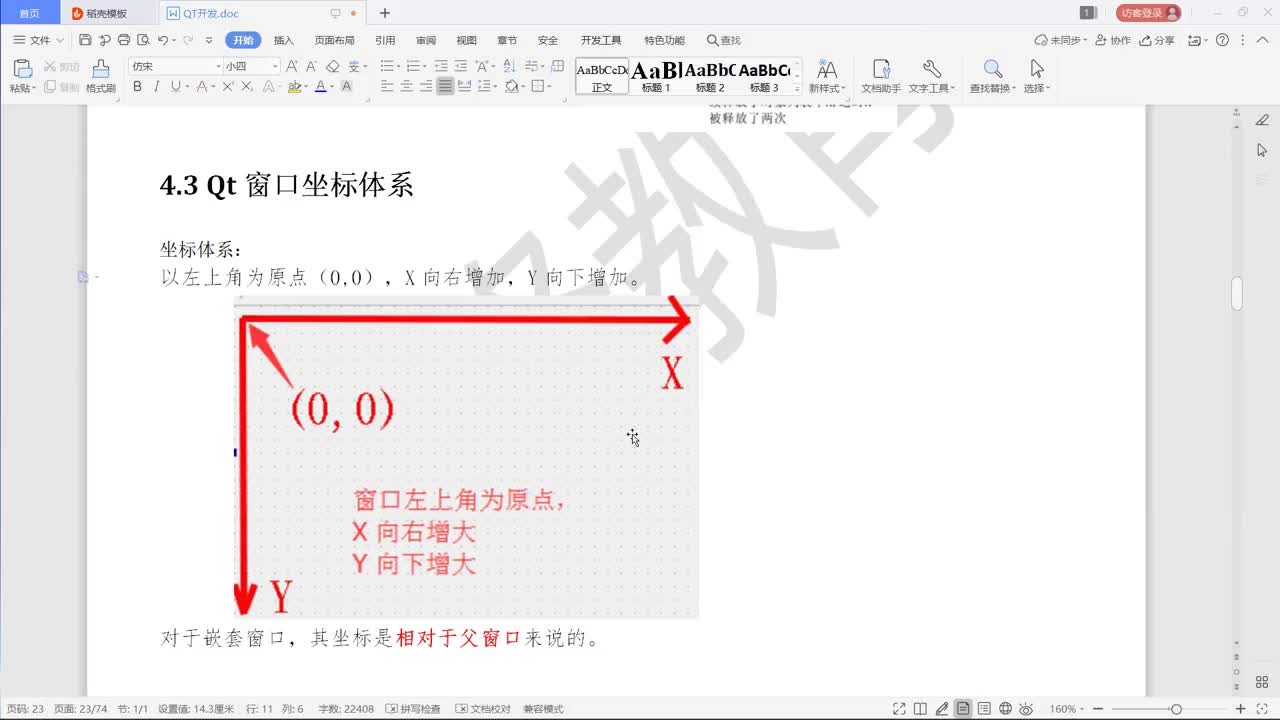Click the Fullscreen icon in status bar
The height and width of the screenshot is (720, 1280).
coord(899,709)
